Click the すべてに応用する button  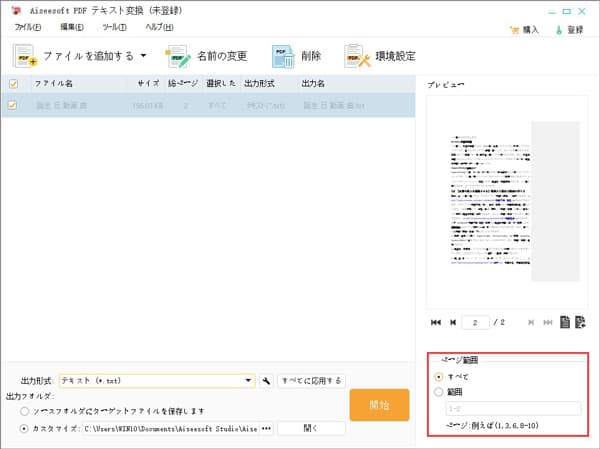311,380
